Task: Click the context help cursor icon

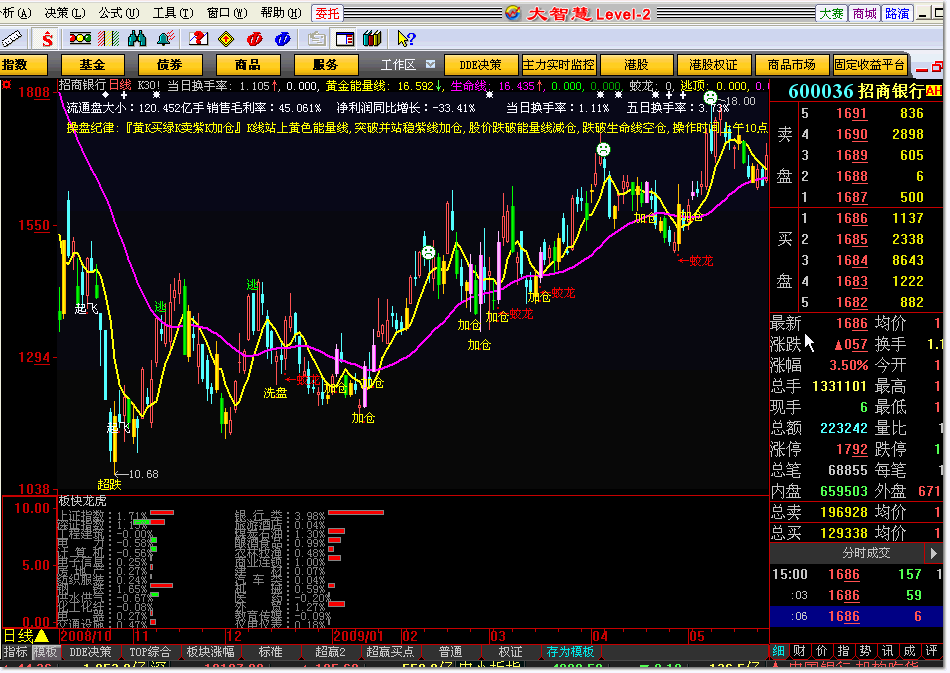Action: (x=406, y=39)
